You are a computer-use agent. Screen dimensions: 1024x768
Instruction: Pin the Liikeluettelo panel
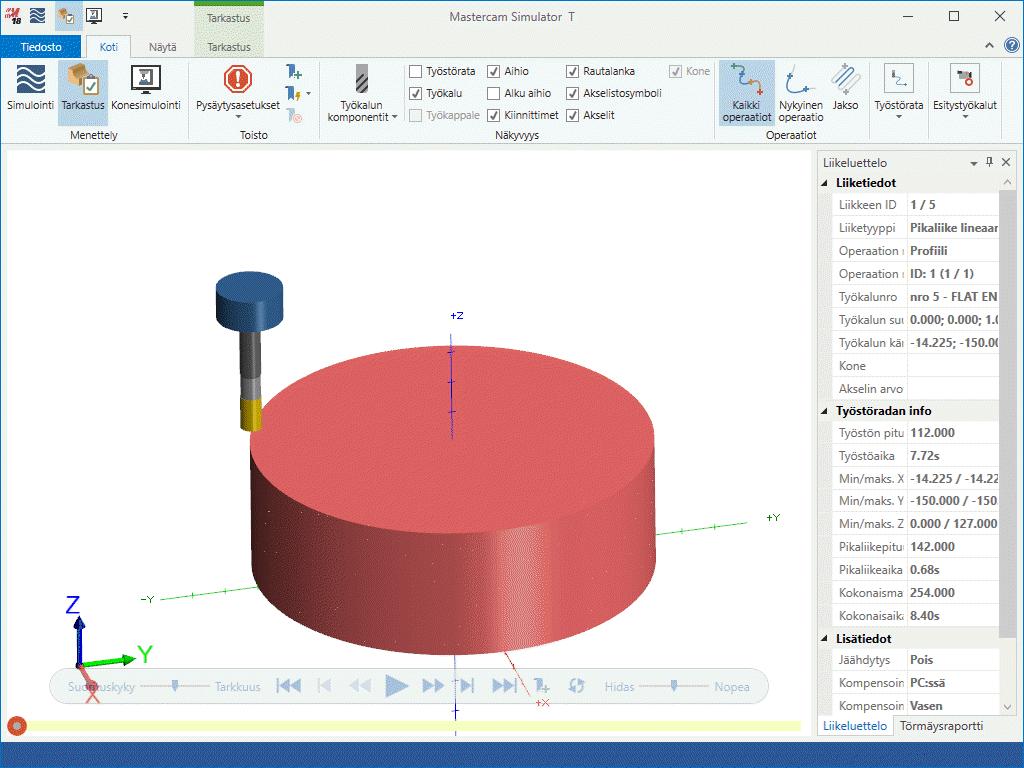click(x=989, y=162)
